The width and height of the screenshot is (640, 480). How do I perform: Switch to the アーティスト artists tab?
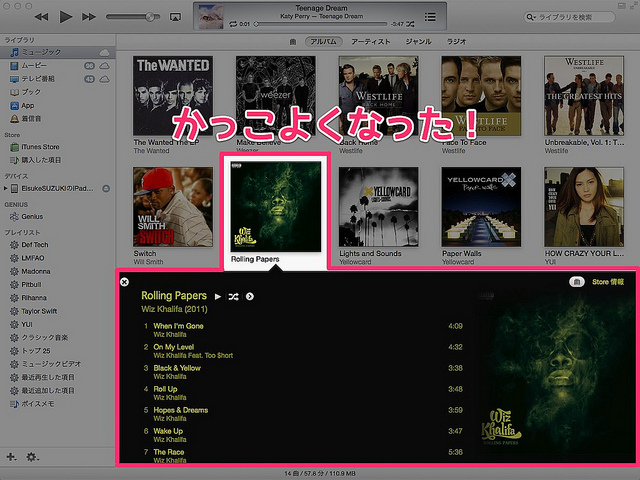click(371, 42)
